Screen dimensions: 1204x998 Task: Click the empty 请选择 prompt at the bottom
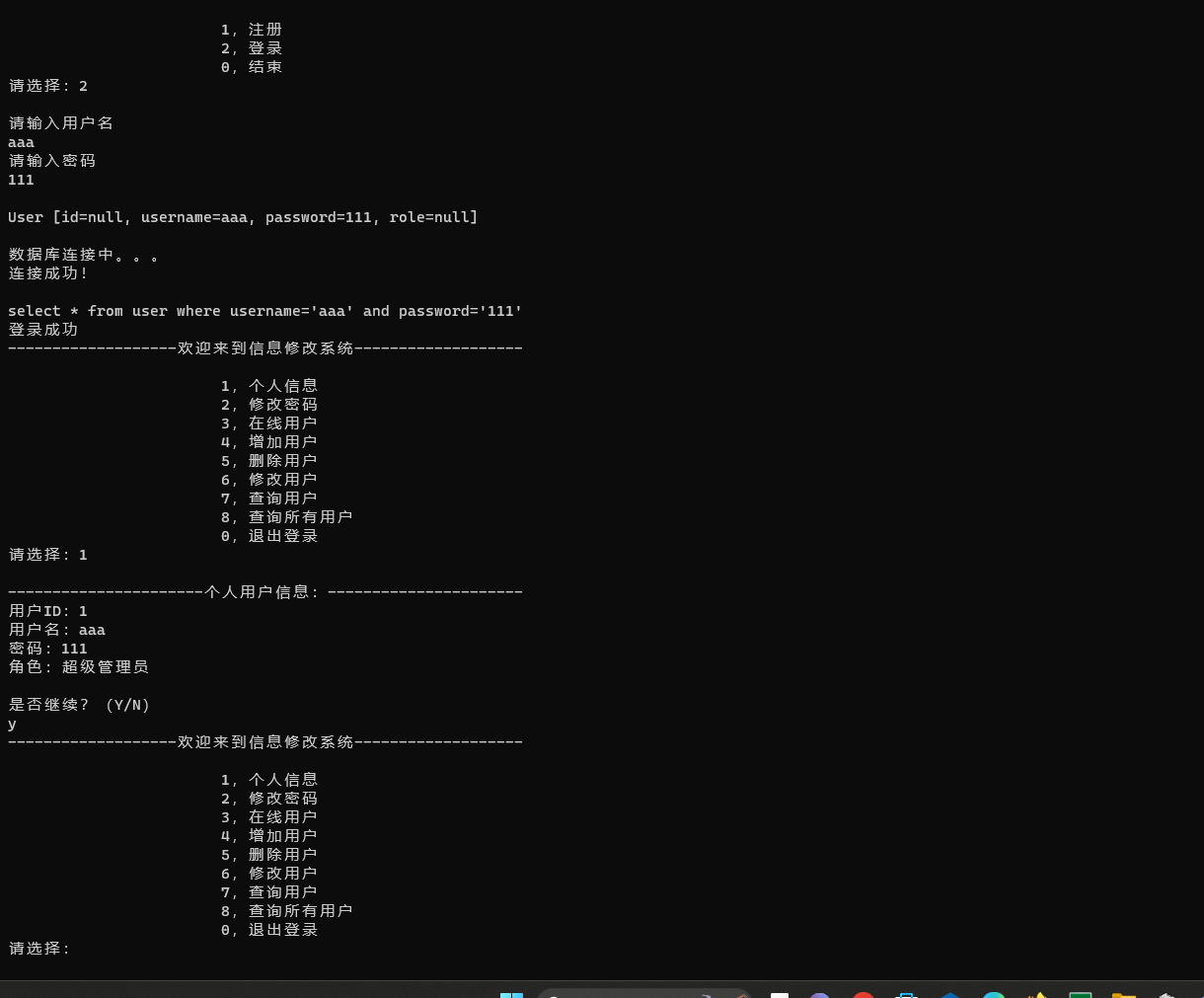pyautogui.click(x=39, y=949)
